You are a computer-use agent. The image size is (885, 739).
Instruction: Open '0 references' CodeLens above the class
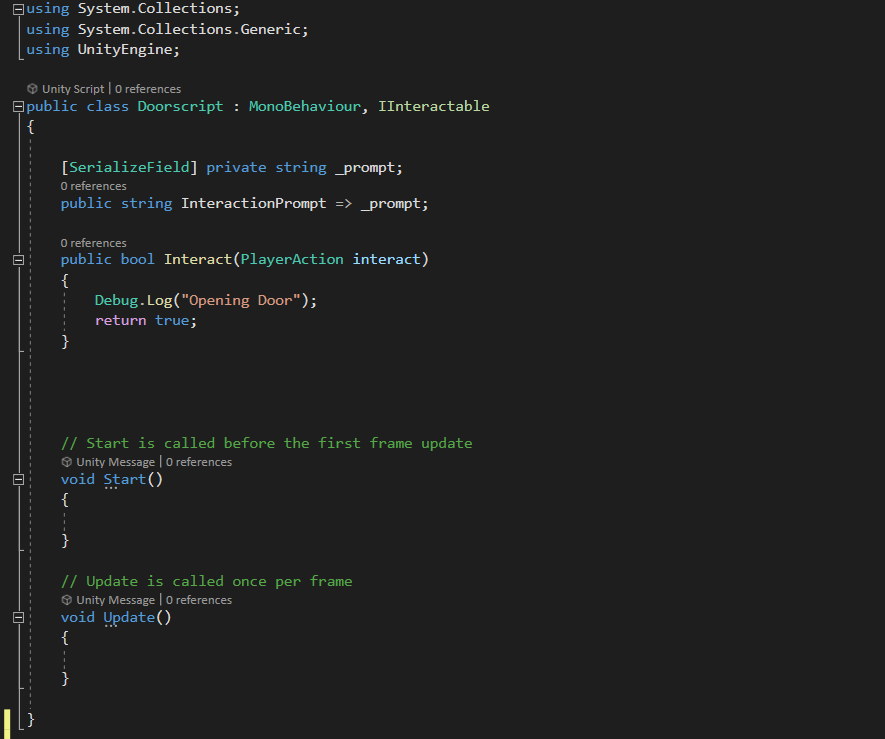coord(148,89)
